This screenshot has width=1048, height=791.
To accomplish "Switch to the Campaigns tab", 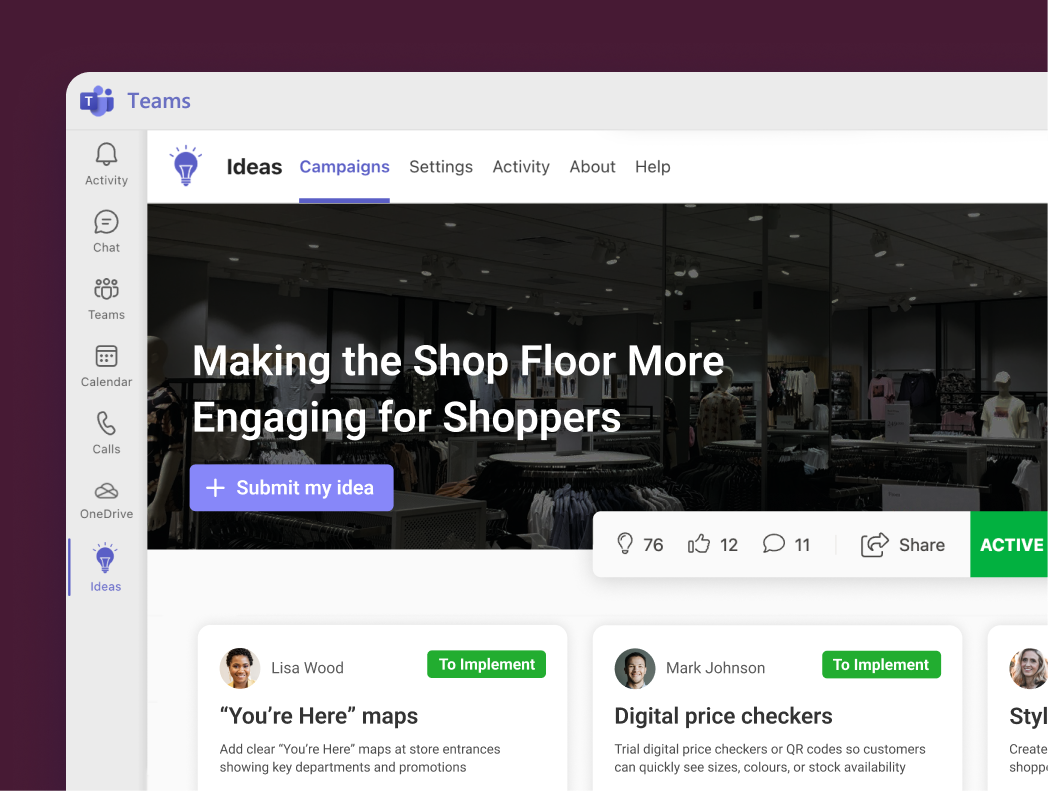I will pyautogui.click(x=344, y=166).
